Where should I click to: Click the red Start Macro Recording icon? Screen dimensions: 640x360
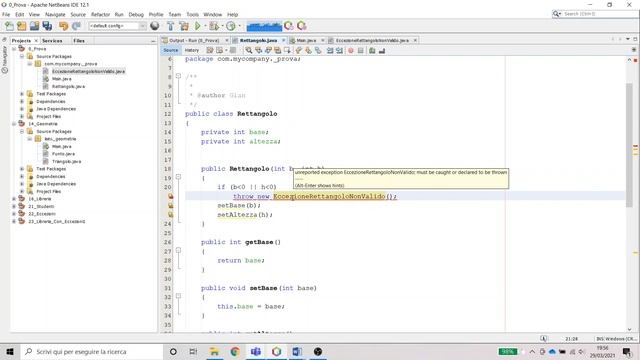(x=351, y=50)
